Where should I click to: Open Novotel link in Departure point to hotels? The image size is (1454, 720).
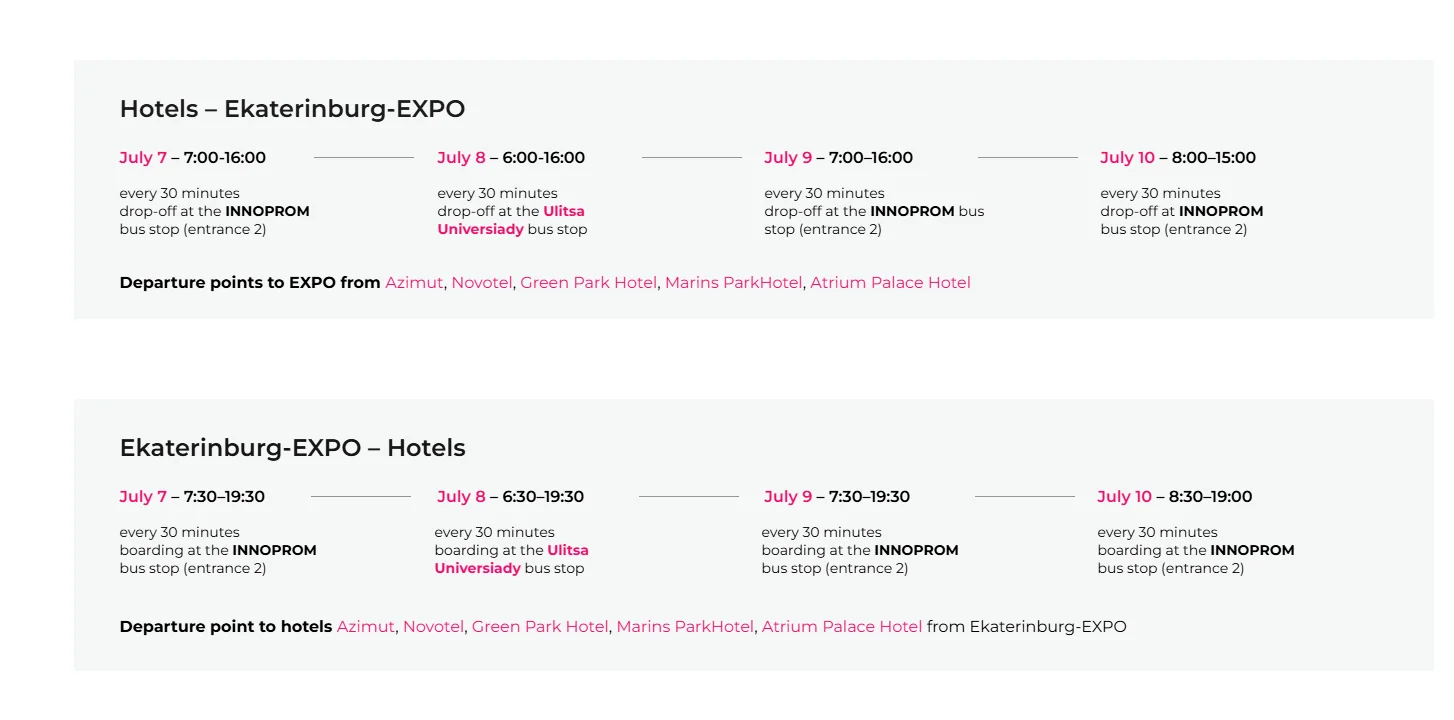433,627
